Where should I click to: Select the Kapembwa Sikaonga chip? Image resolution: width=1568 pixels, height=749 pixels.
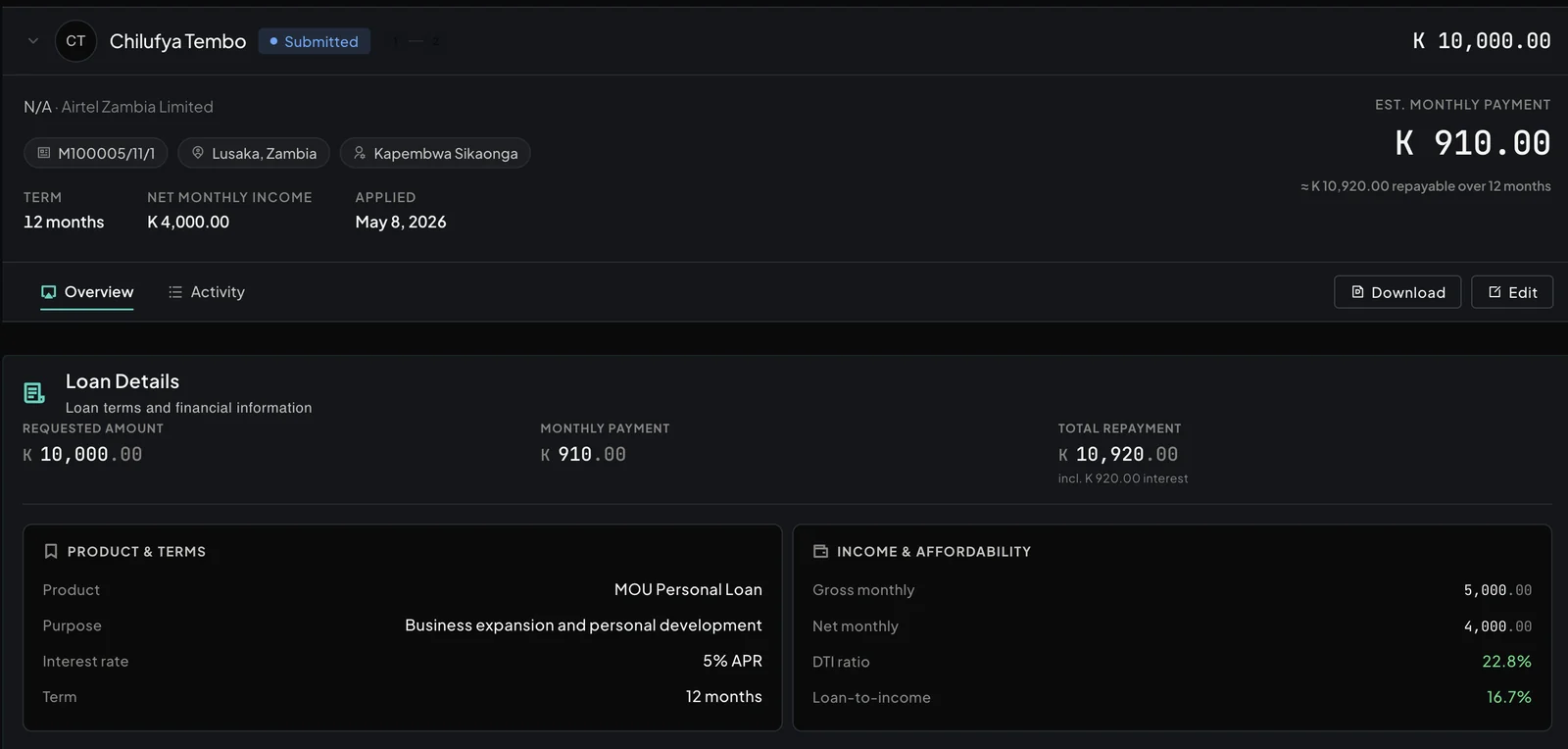pos(435,153)
